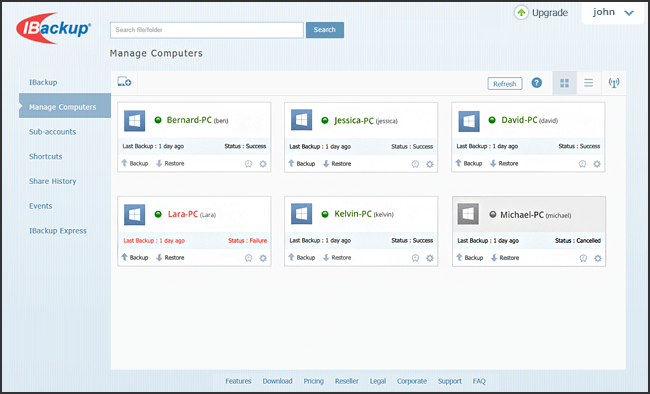Viewport: 650px width, 394px height.
Task: Open the Pricing footer link
Action: tap(313, 381)
